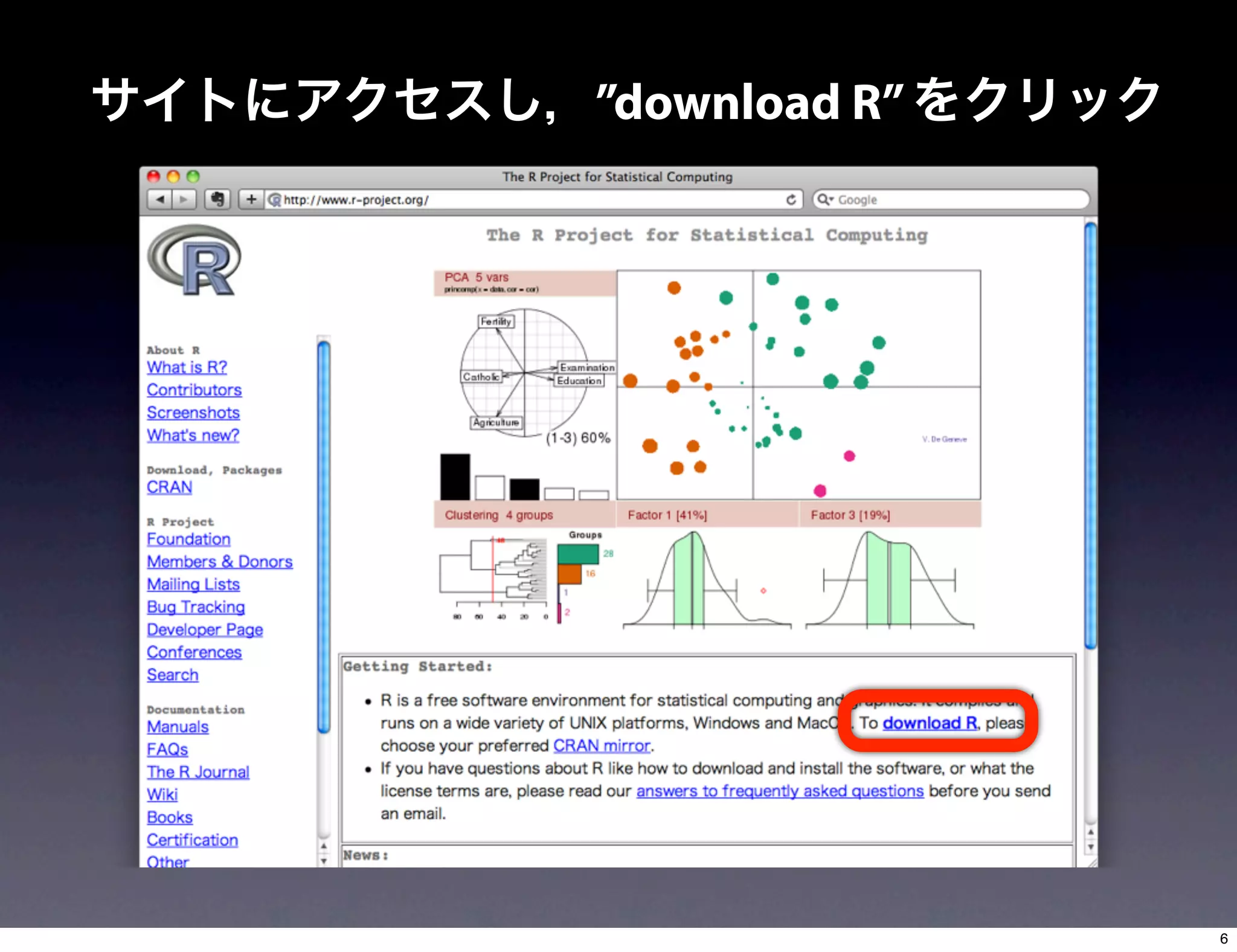The image size is (1237, 952).
Task: Click the 'News:' heading
Action: [365, 855]
